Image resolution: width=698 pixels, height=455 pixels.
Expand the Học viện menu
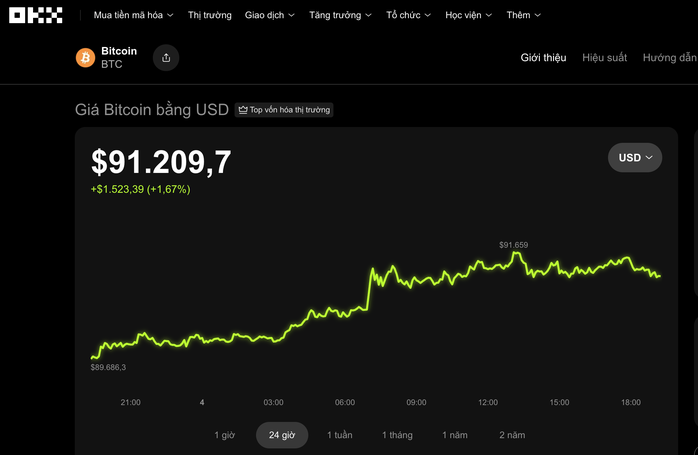click(469, 16)
